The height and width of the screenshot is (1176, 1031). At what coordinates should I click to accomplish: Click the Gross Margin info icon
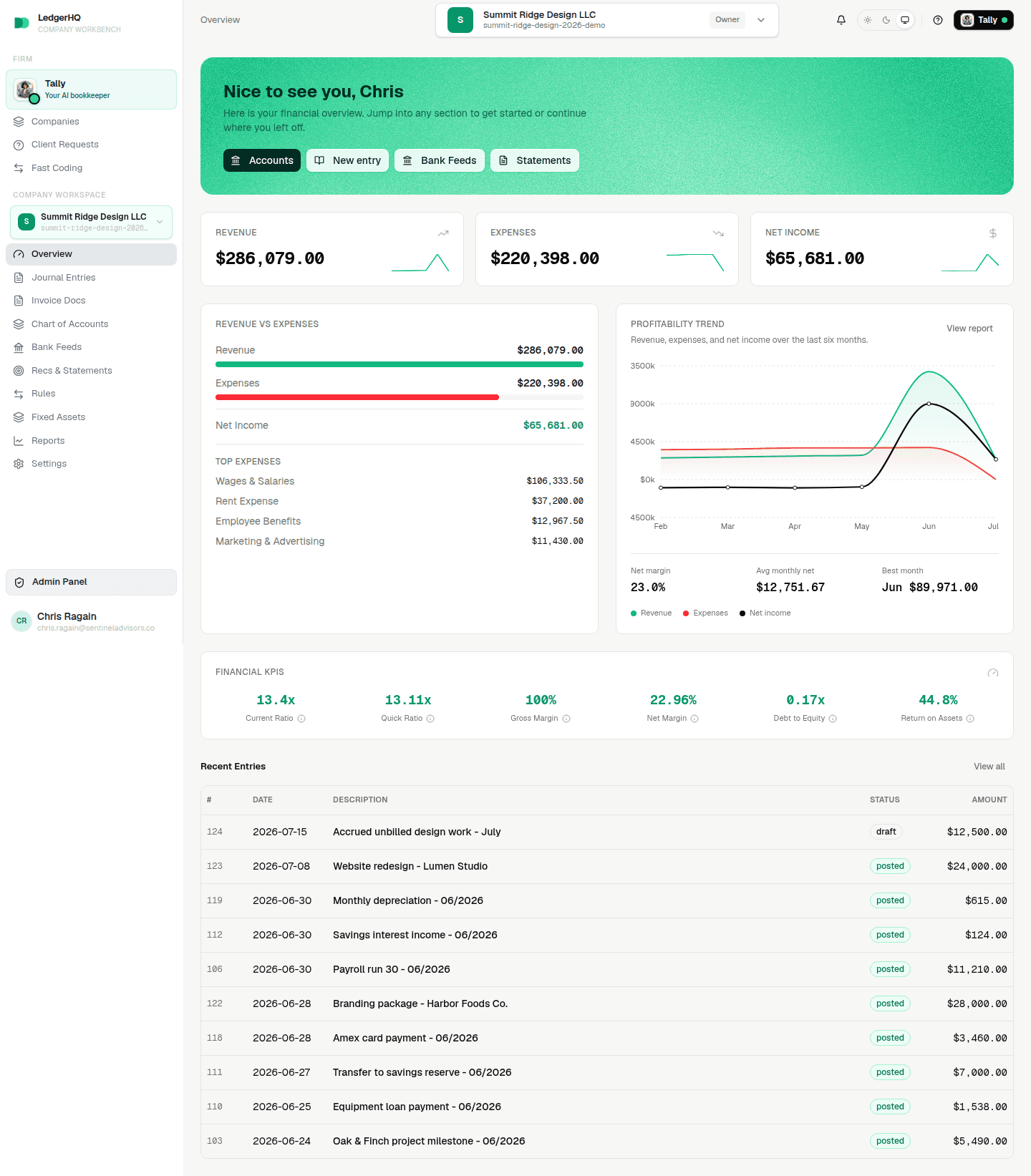(x=566, y=719)
